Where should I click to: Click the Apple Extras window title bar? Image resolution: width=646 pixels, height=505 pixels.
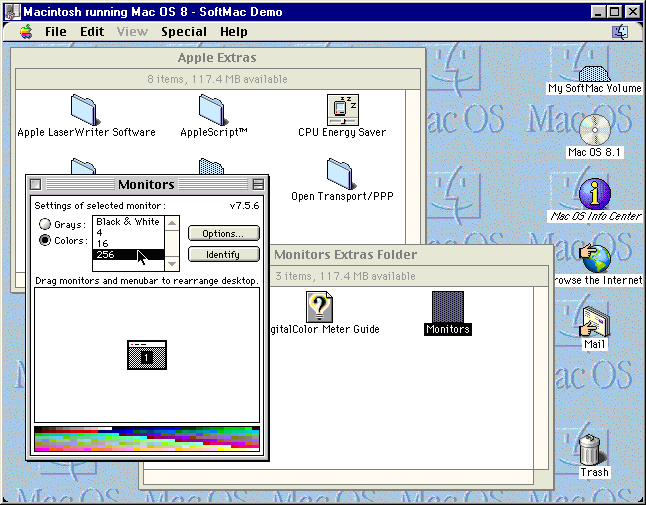coord(218,58)
